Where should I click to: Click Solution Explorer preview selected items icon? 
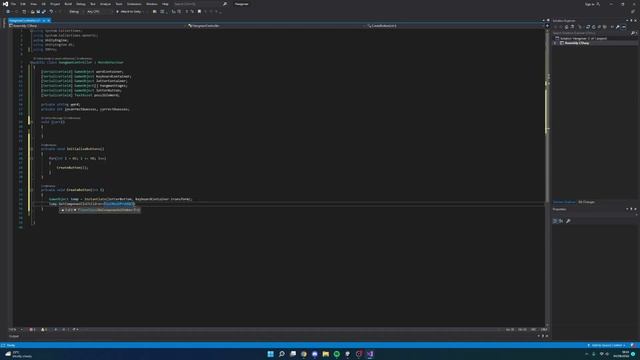624,27
